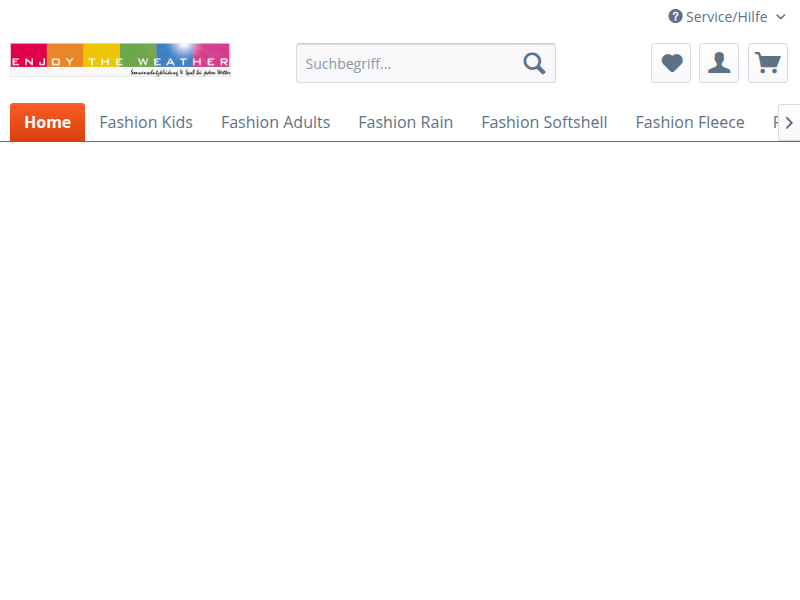Viewport: 800px width, 600px height.
Task: Click the question mark help icon
Action: tap(675, 17)
